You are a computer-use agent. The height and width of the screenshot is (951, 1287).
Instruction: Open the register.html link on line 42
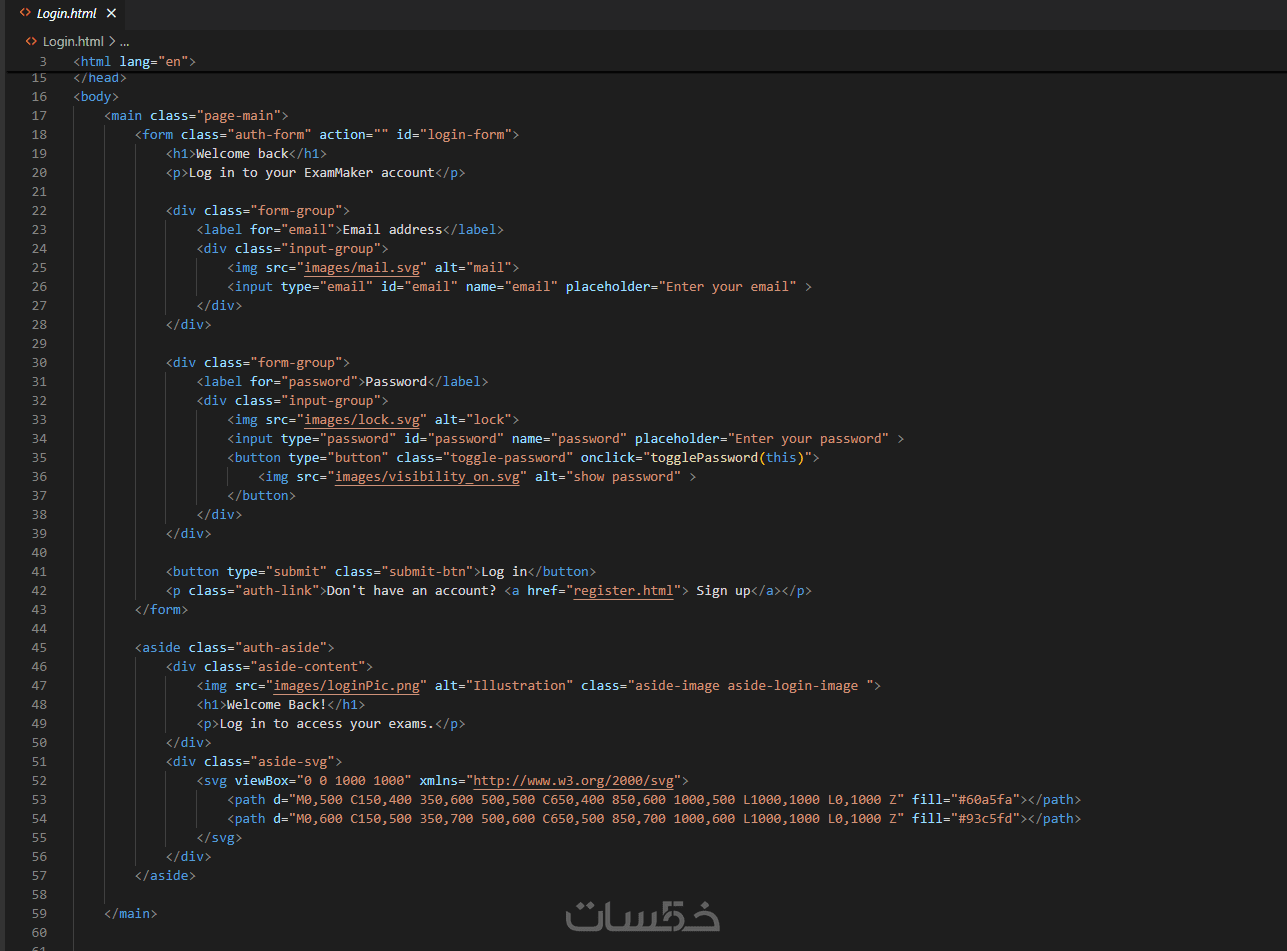623,590
